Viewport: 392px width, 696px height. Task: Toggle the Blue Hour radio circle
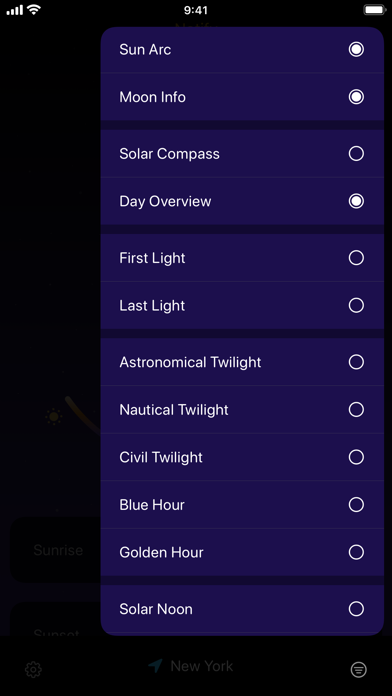pyautogui.click(x=356, y=505)
